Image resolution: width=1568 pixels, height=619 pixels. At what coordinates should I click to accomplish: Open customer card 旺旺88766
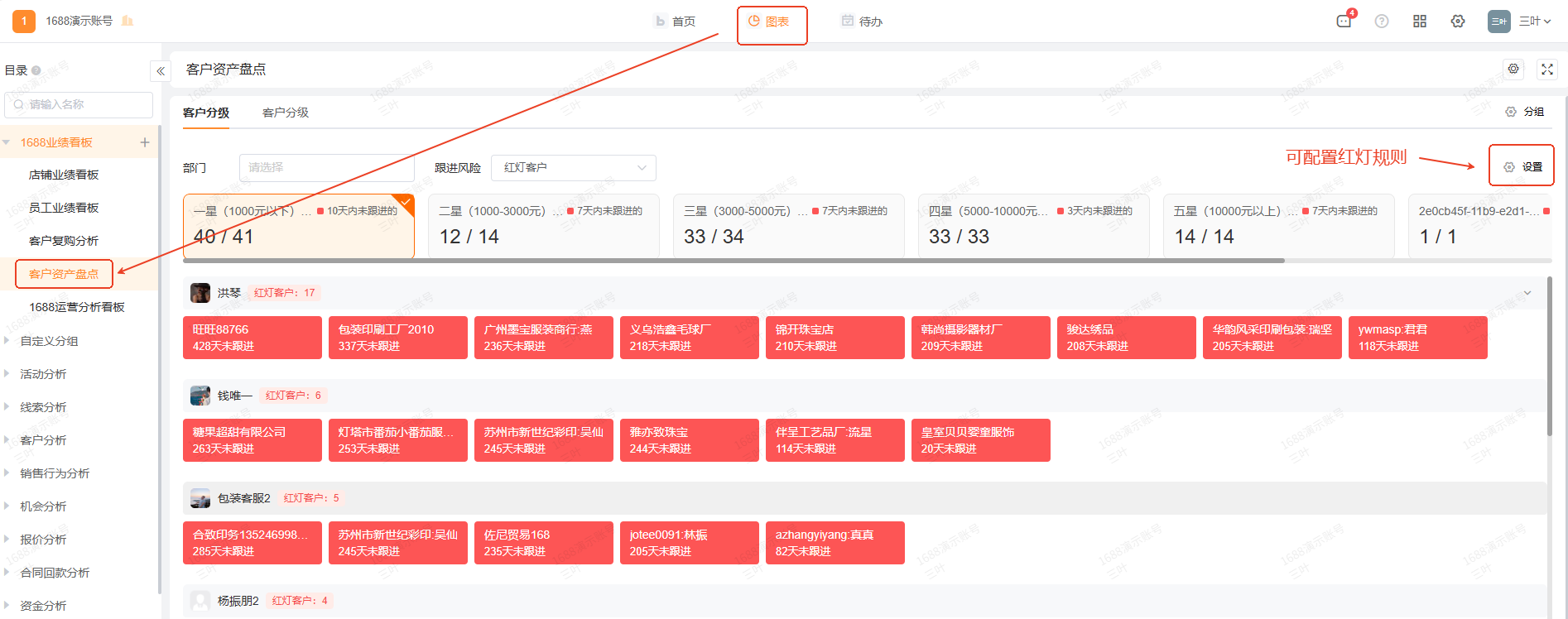(x=253, y=338)
